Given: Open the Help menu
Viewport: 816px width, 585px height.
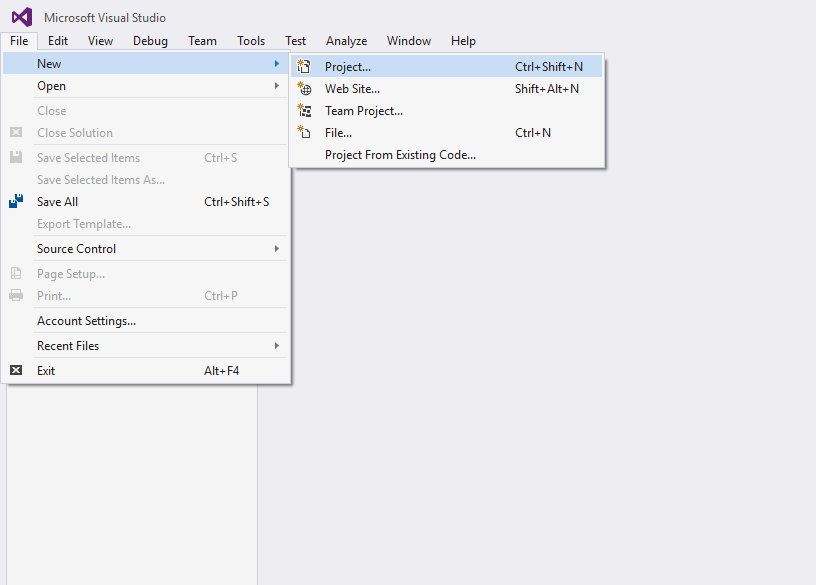Looking at the screenshot, I should (x=463, y=41).
